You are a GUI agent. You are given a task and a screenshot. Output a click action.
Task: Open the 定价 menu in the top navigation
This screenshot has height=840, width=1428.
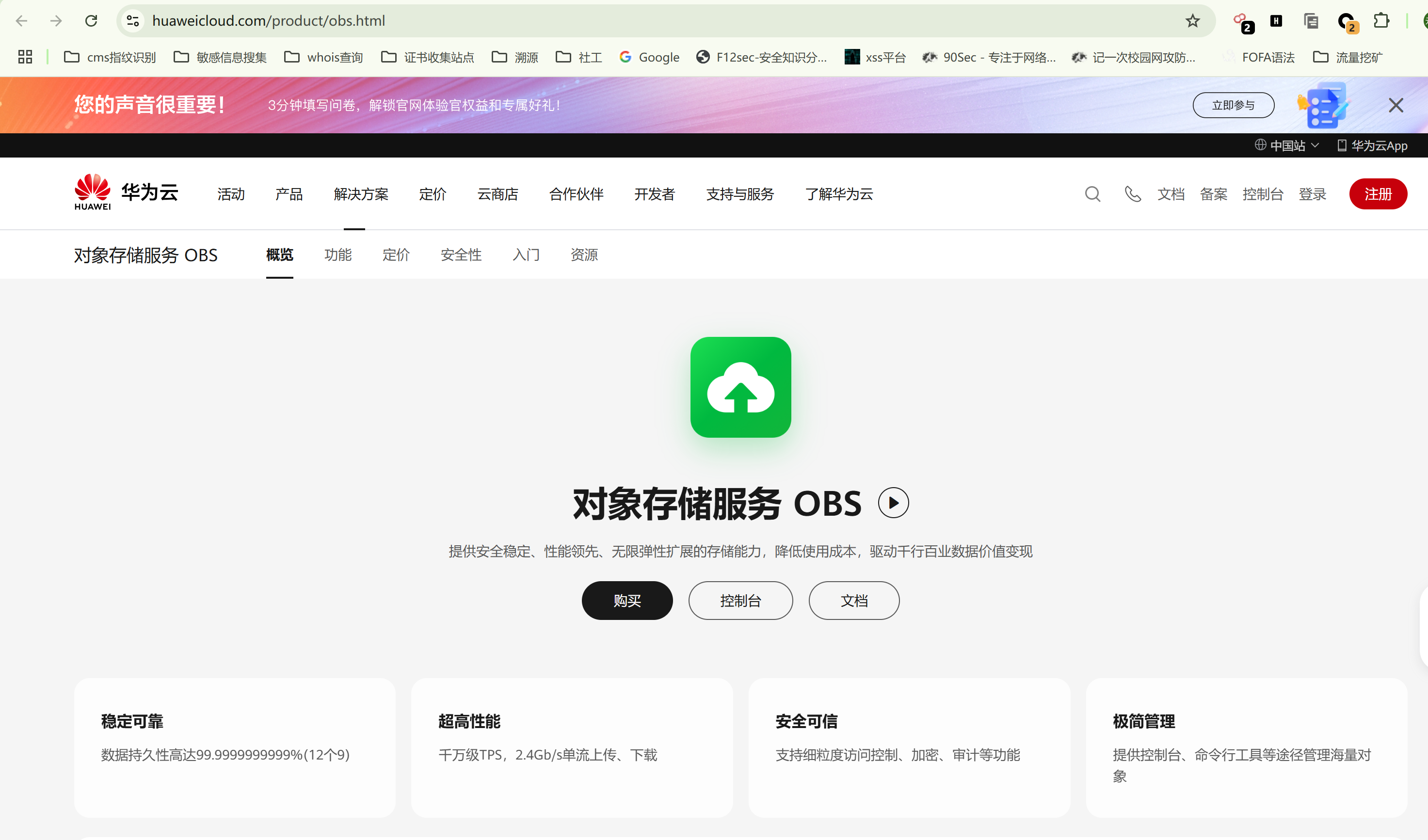click(433, 194)
